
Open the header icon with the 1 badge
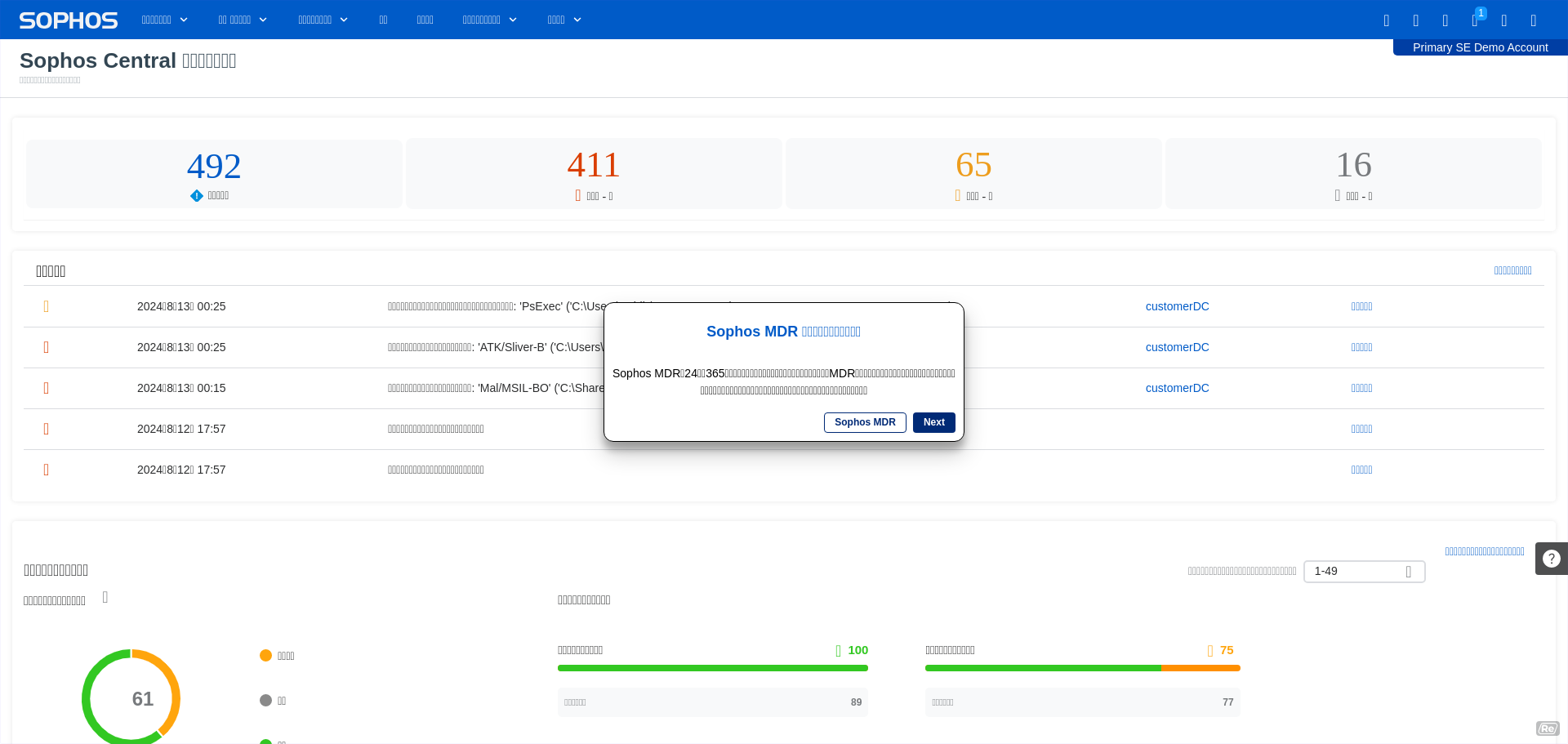pyautogui.click(x=1476, y=20)
